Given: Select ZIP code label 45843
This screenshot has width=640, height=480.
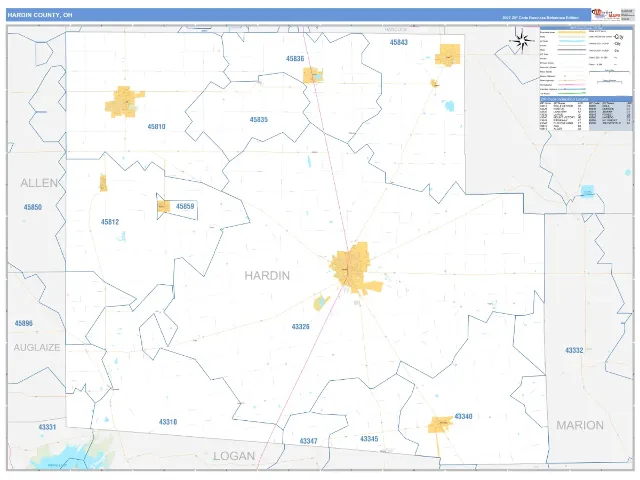Looking at the screenshot, I should [398, 42].
